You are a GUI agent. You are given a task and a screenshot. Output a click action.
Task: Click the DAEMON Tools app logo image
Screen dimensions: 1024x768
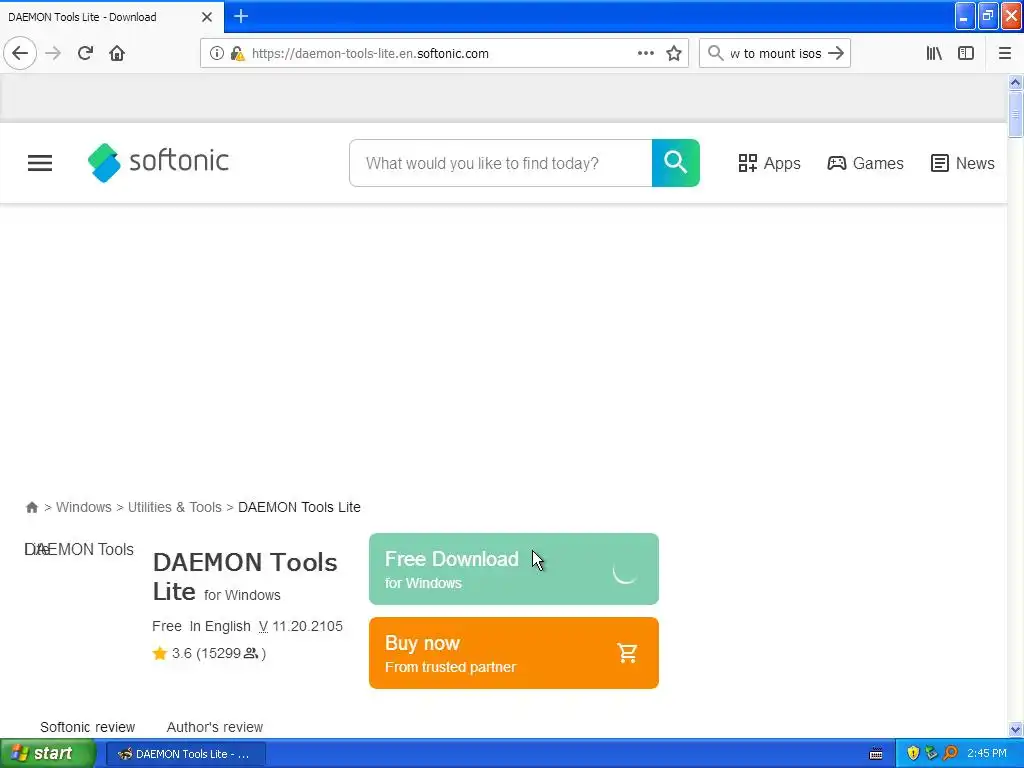79,549
